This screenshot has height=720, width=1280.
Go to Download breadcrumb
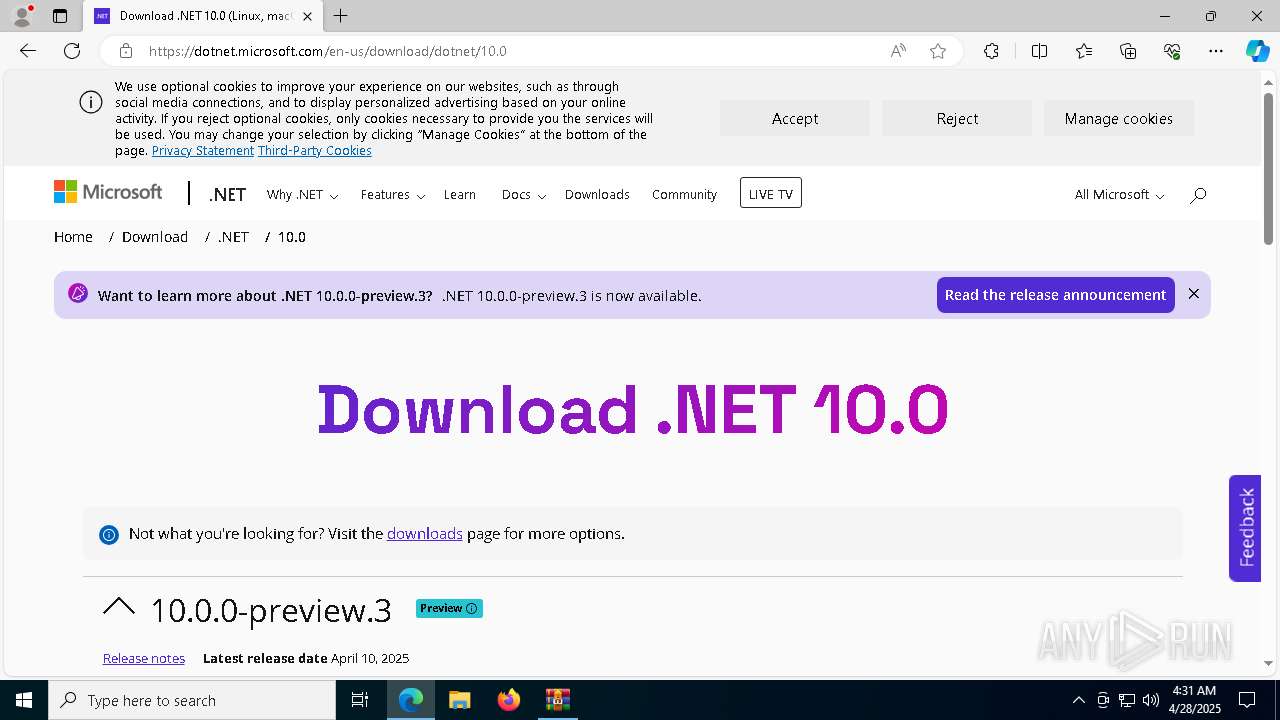coord(155,237)
